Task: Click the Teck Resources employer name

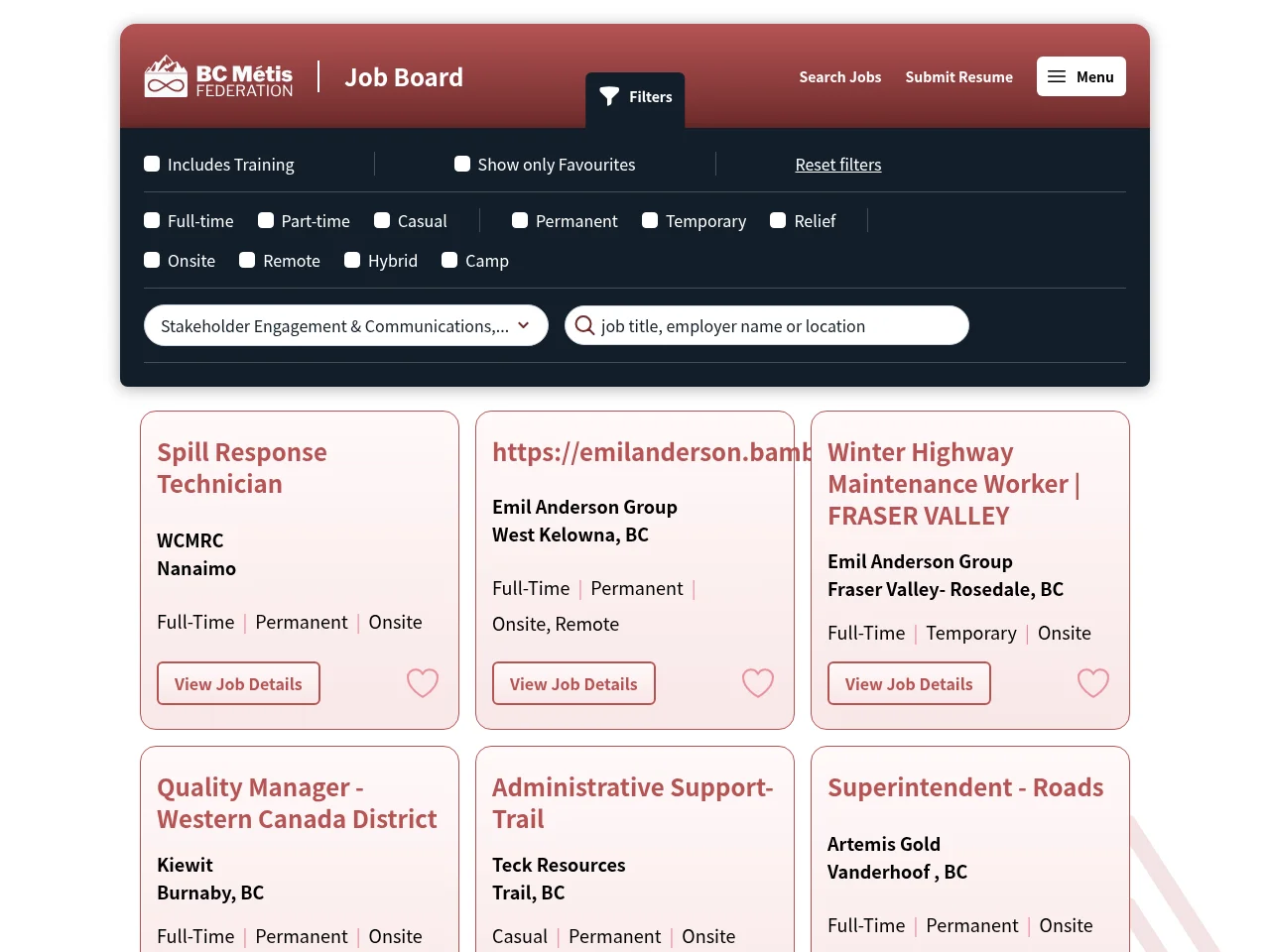Action: [559, 865]
